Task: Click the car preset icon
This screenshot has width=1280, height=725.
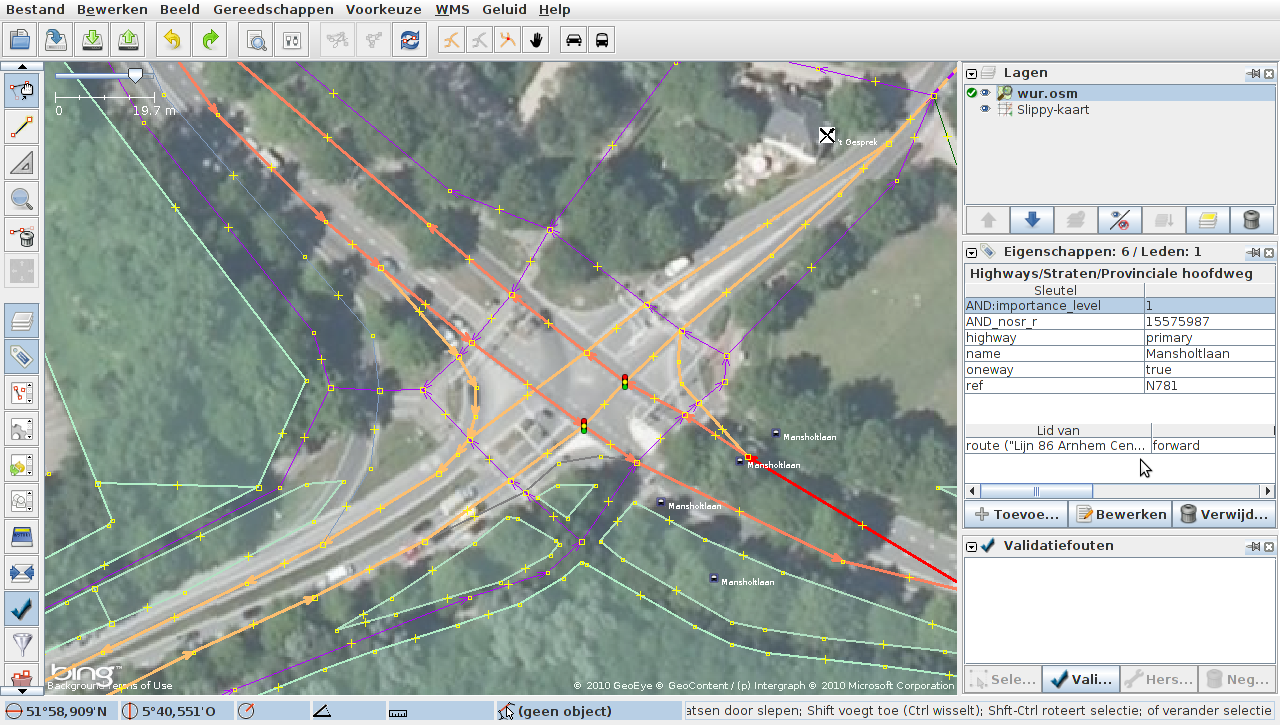Action: [x=574, y=40]
